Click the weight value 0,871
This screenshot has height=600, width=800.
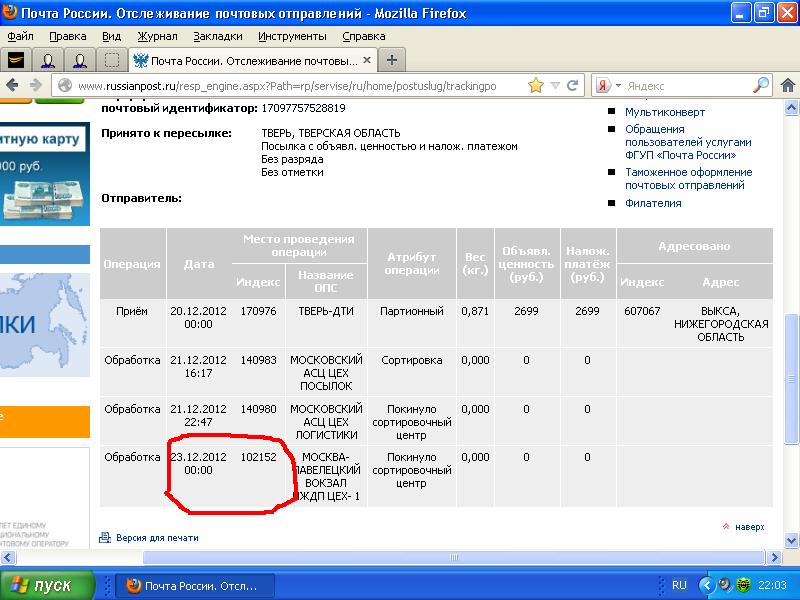point(475,311)
